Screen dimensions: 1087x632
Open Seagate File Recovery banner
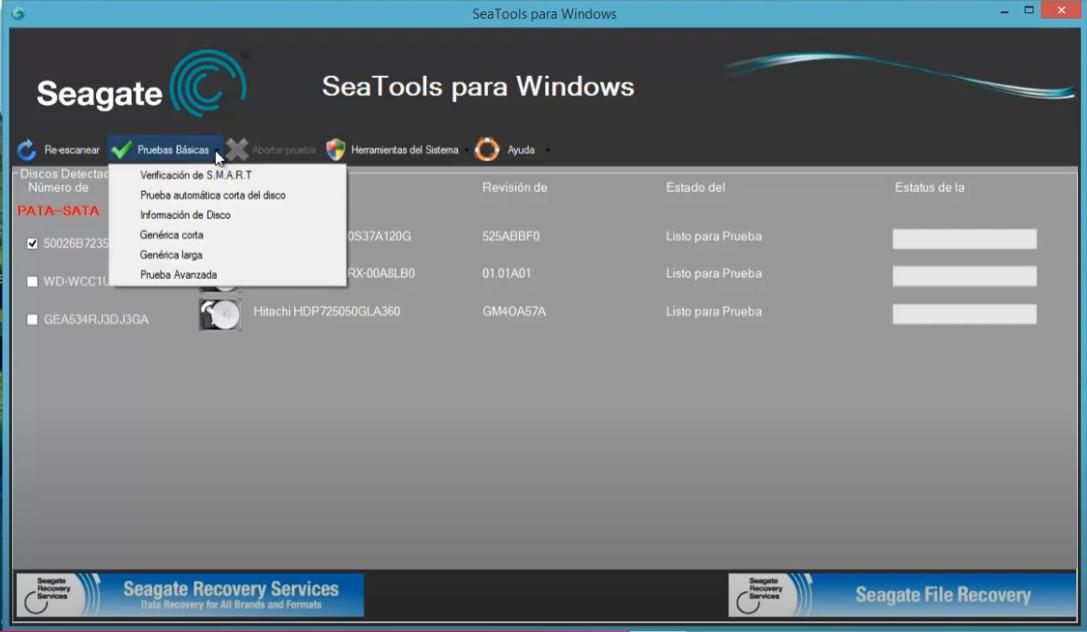(x=902, y=595)
